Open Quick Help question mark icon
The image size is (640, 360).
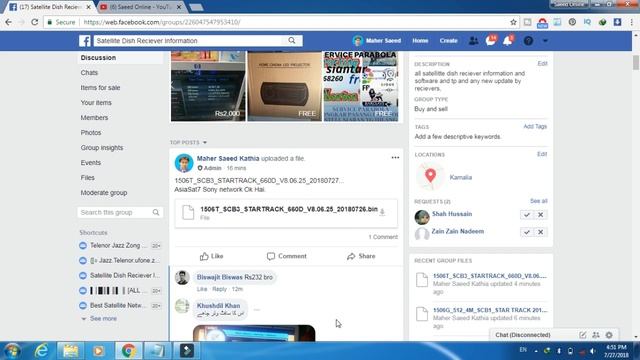coord(528,41)
